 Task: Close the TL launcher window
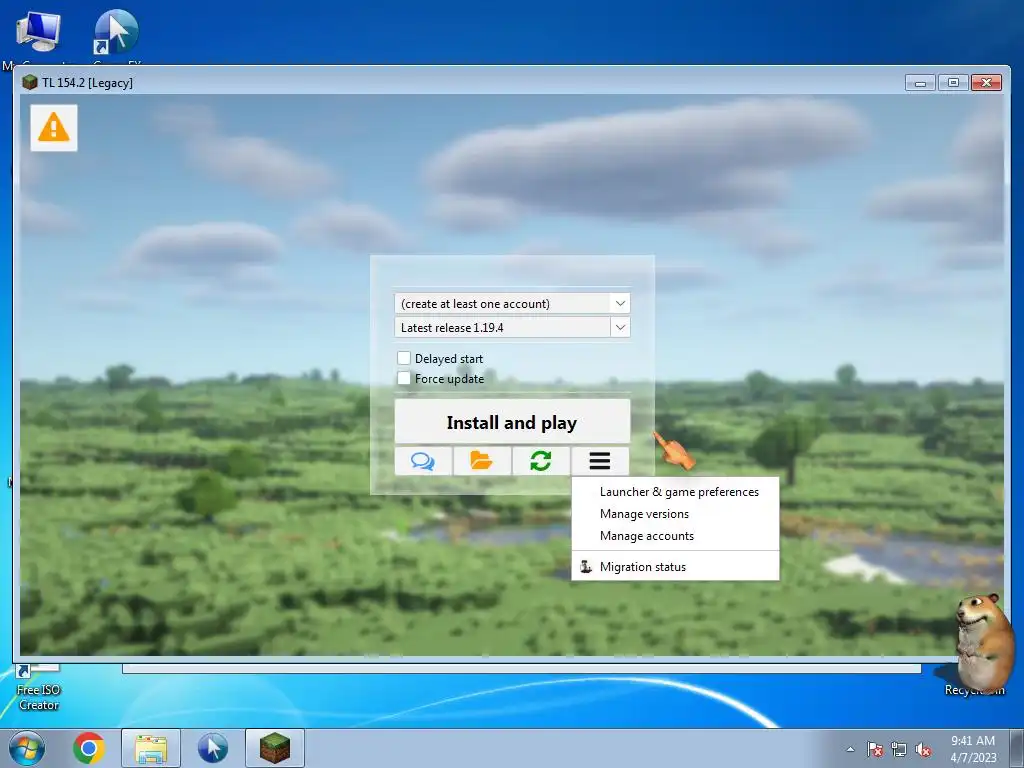(986, 82)
